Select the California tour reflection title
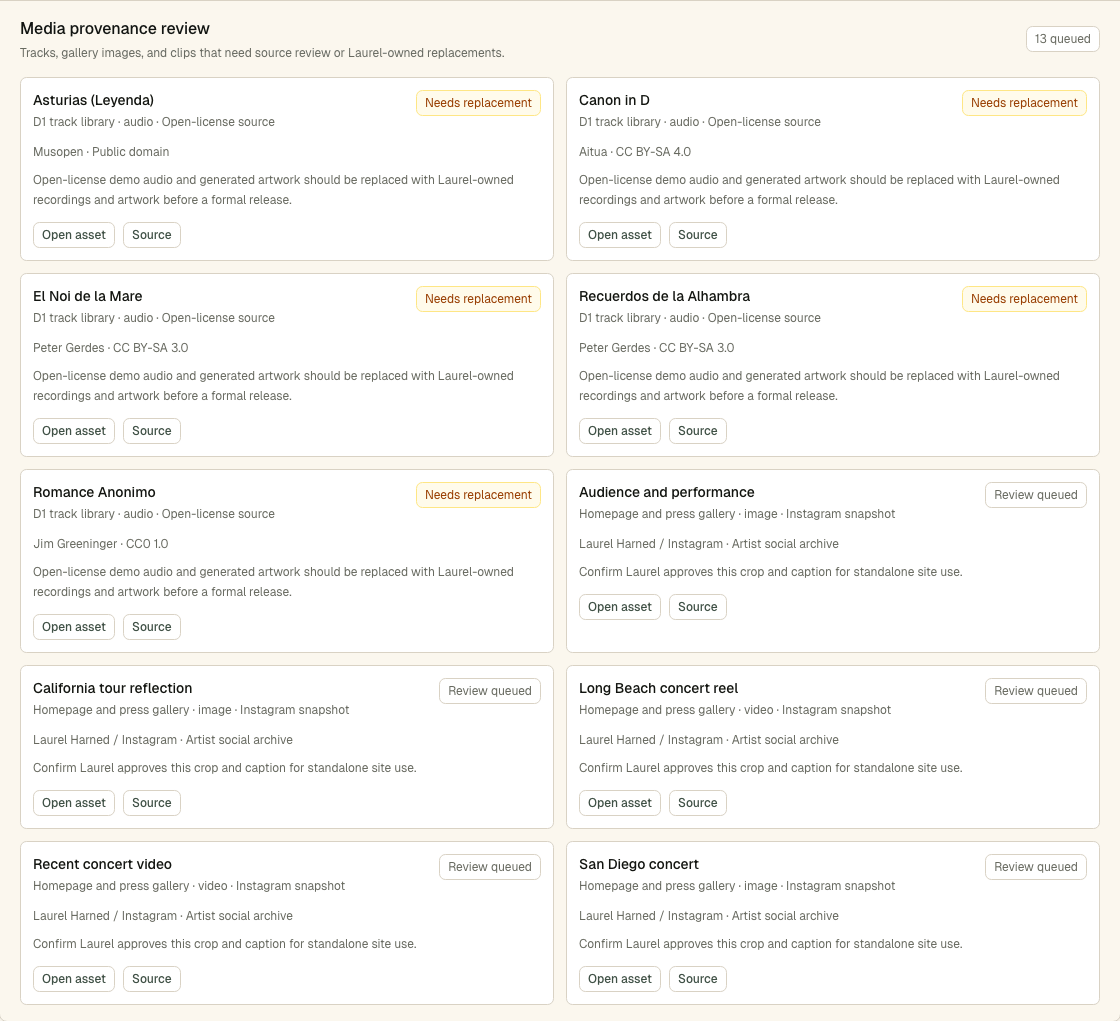Viewport: 1120px width, 1021px height. [112, 688]
